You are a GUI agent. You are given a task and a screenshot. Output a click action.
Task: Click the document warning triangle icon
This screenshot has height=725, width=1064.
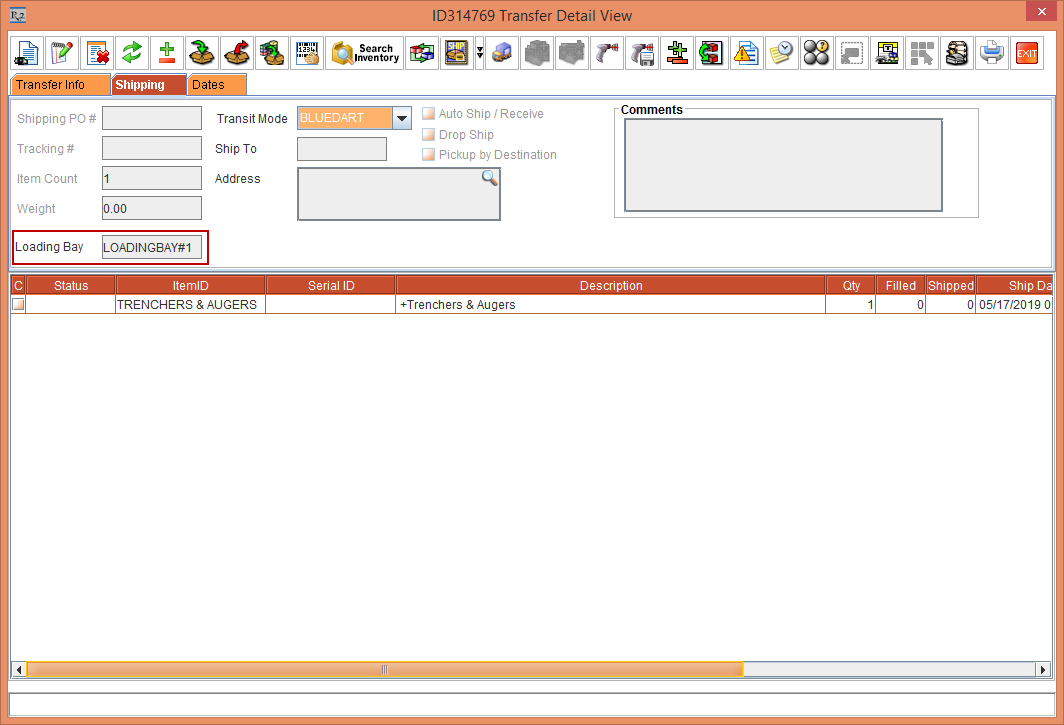(x=746, y=53)
